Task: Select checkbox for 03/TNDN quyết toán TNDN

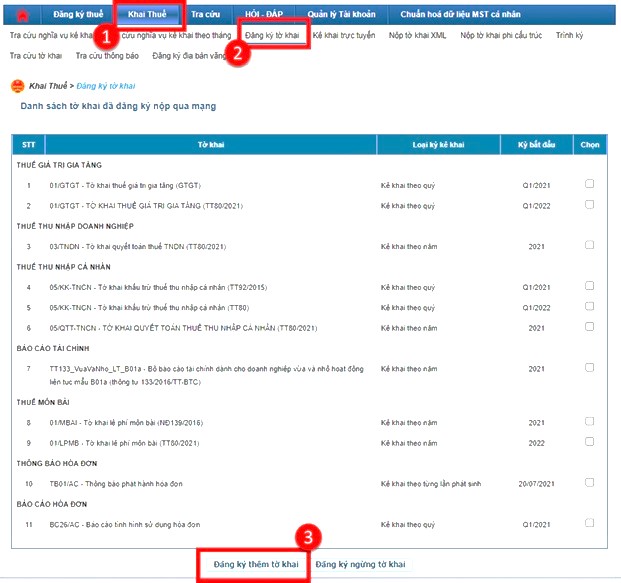Action: tap(589, 245)
